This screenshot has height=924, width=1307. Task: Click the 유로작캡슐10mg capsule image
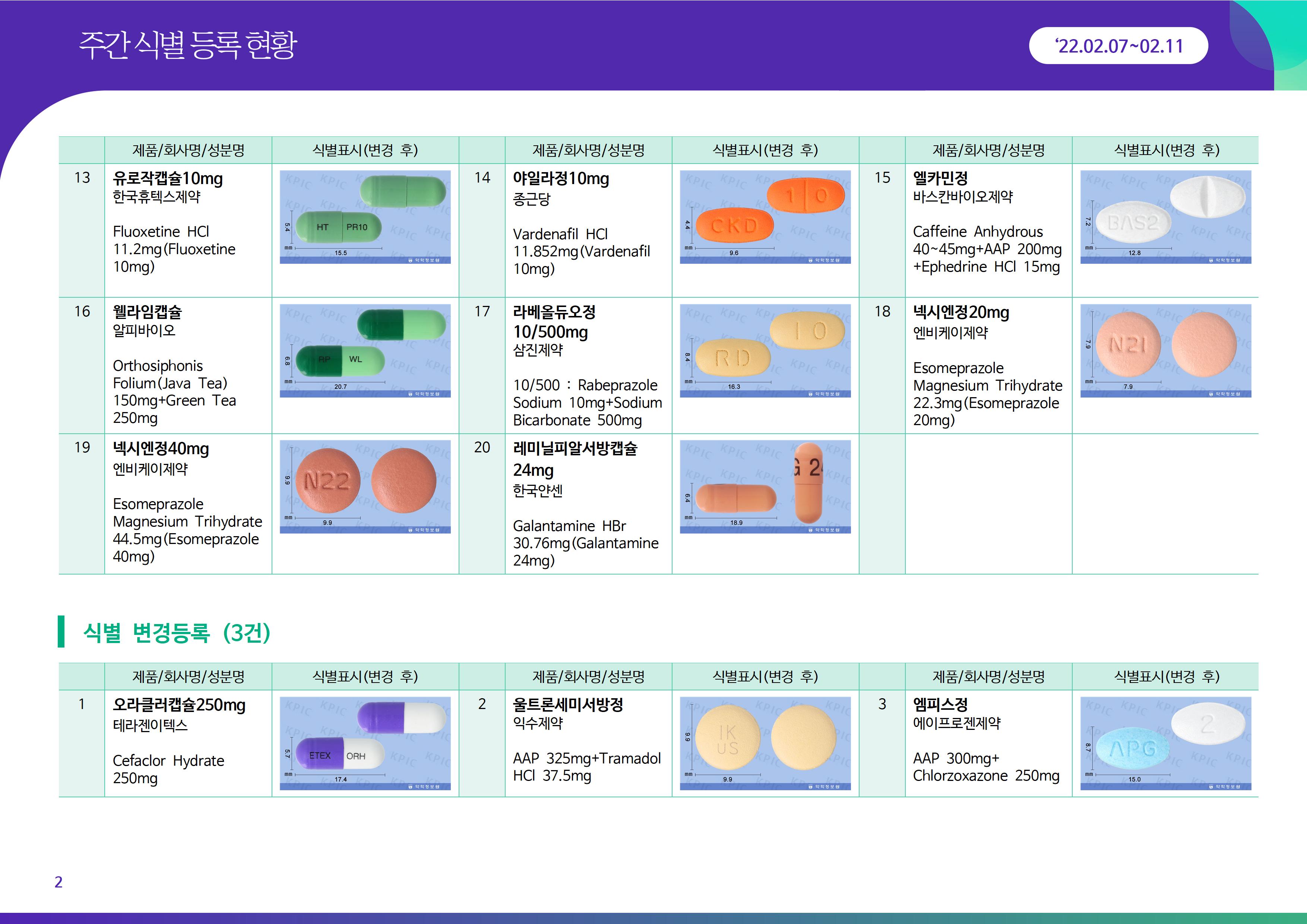click(365, 216)
